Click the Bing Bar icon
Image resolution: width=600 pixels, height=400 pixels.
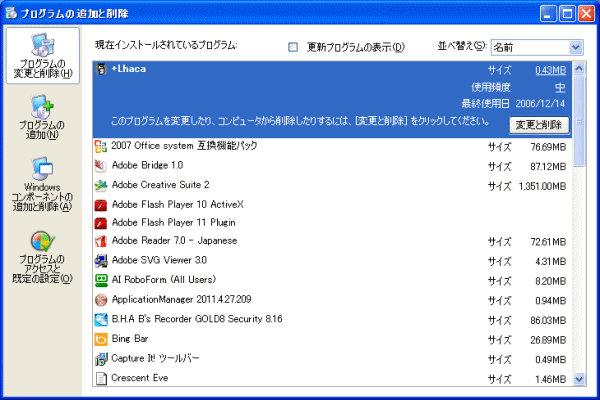click(x=100, y=339)
